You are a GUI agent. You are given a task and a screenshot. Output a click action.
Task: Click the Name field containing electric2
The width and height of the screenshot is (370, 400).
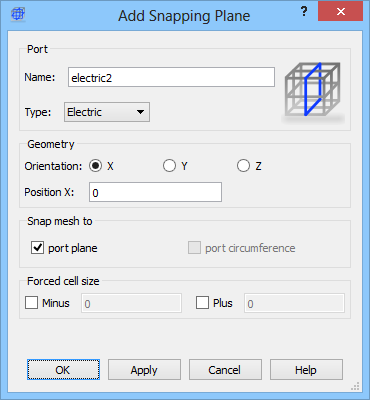pos(171,77)
